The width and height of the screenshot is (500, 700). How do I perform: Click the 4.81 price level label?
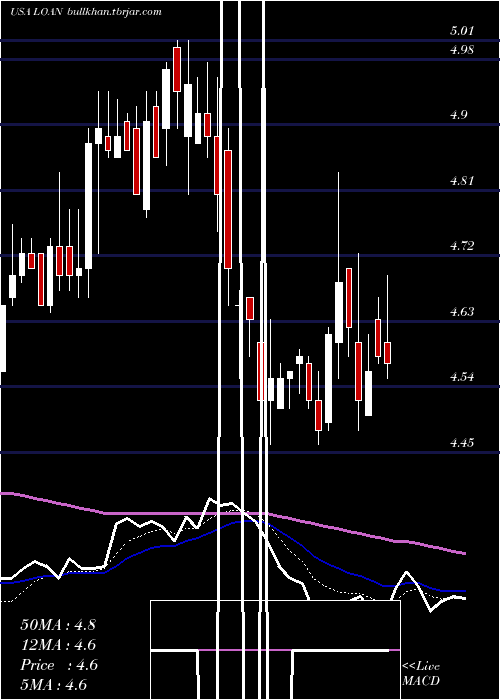462,181
